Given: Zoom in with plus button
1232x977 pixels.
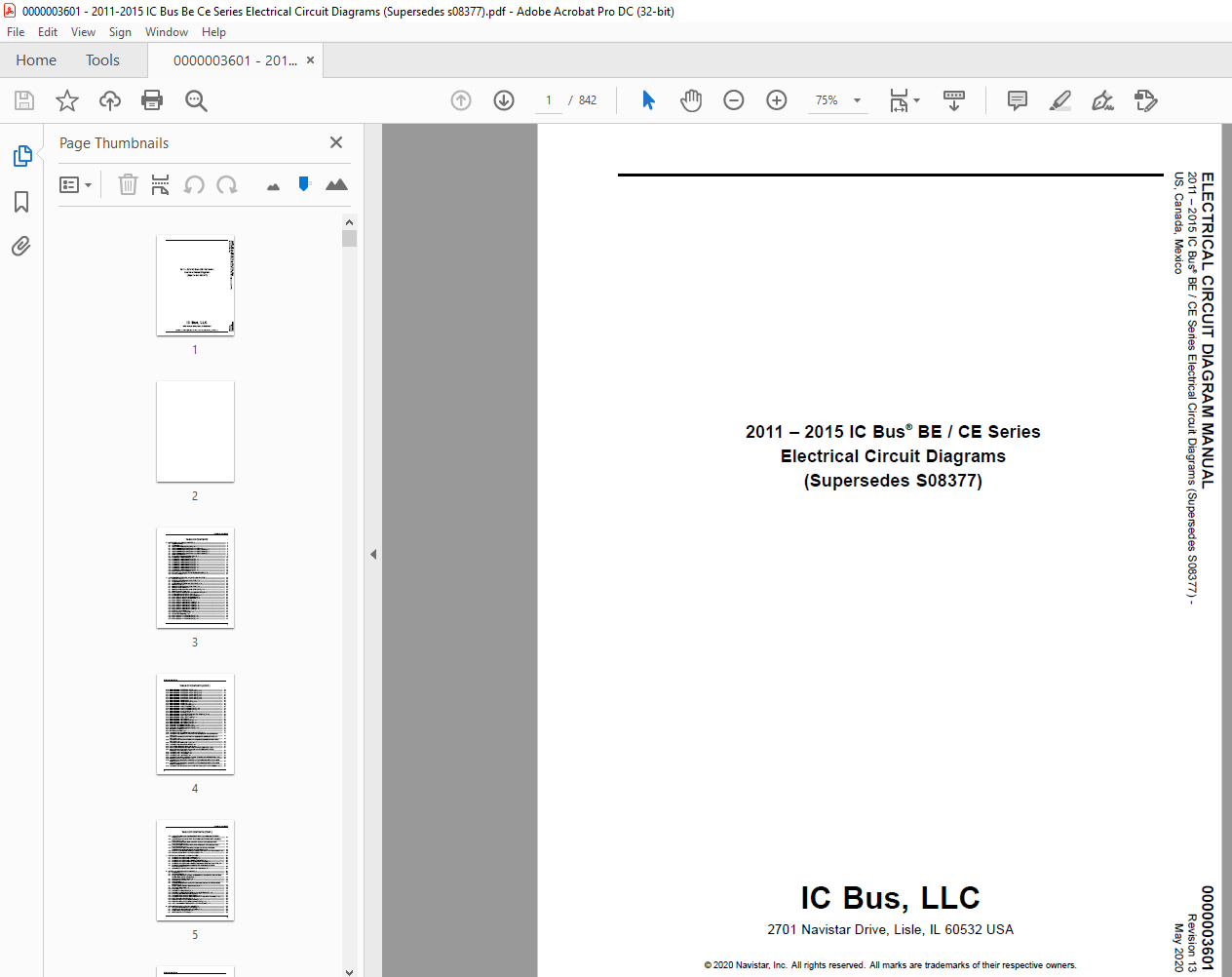Looking at the screenshot, I should (777, 100).
